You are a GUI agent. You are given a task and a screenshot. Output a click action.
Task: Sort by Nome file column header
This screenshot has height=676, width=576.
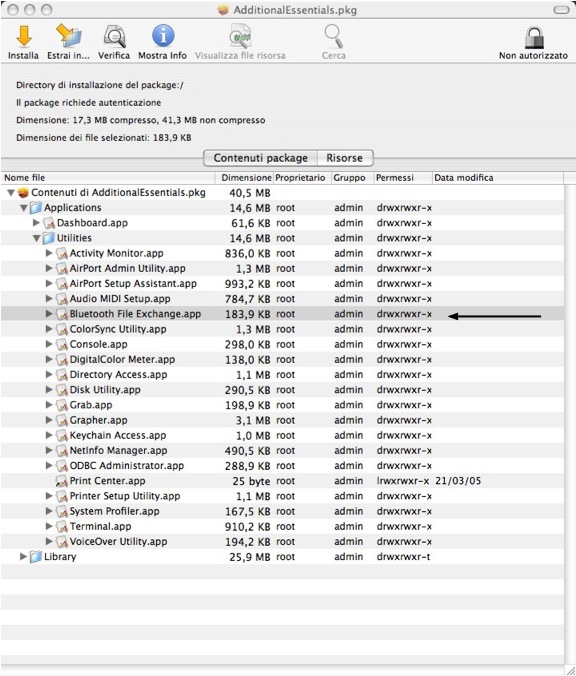108,178
